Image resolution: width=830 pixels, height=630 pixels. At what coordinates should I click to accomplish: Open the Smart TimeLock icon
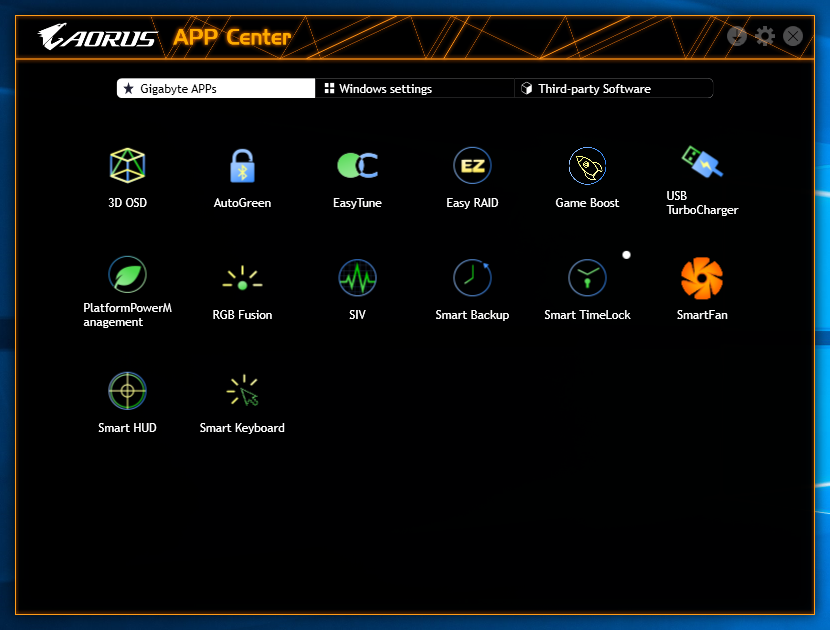587,278
